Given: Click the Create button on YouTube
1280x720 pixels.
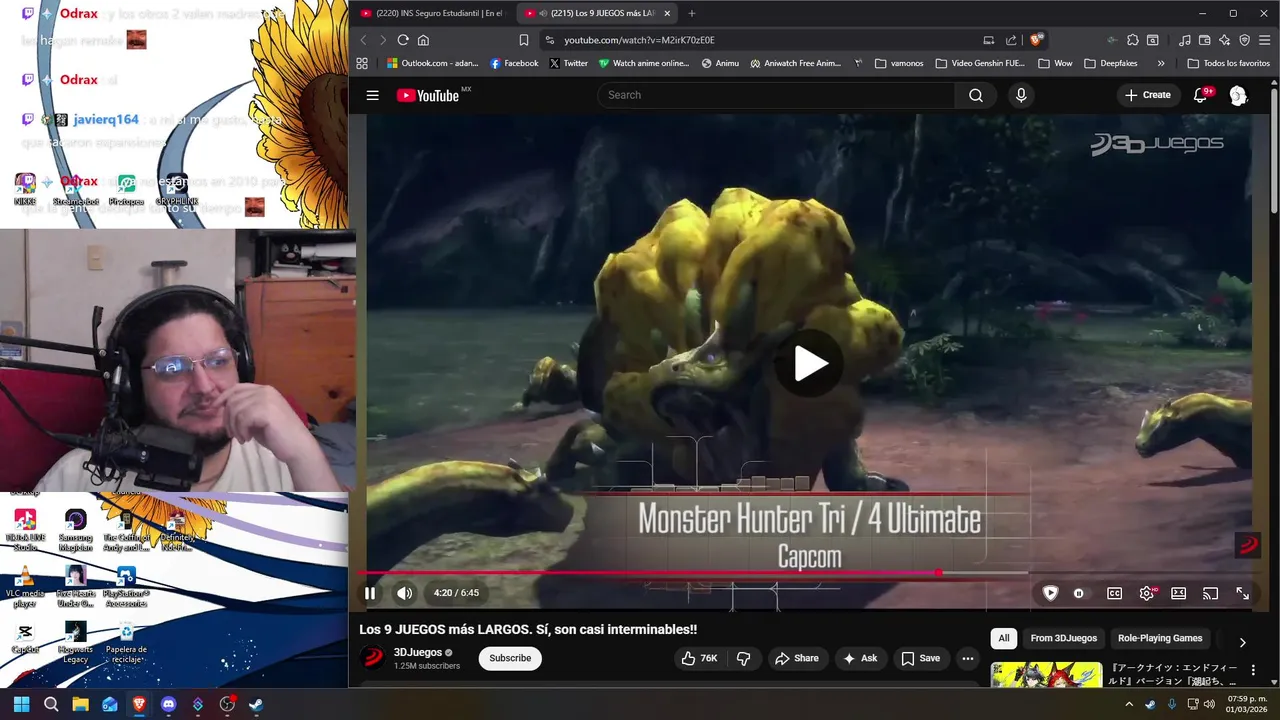Looking at the screenshot, I should tap(1147, 95).
